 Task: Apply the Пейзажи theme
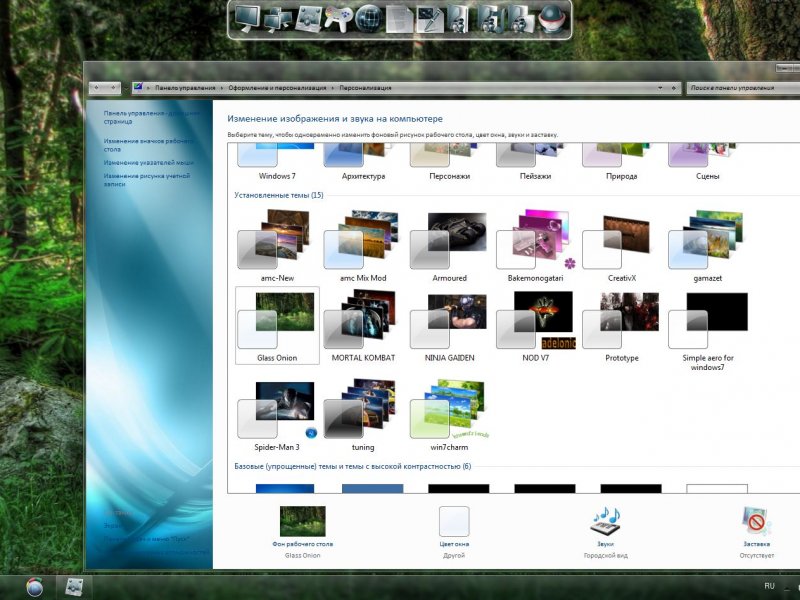[535, 162]
